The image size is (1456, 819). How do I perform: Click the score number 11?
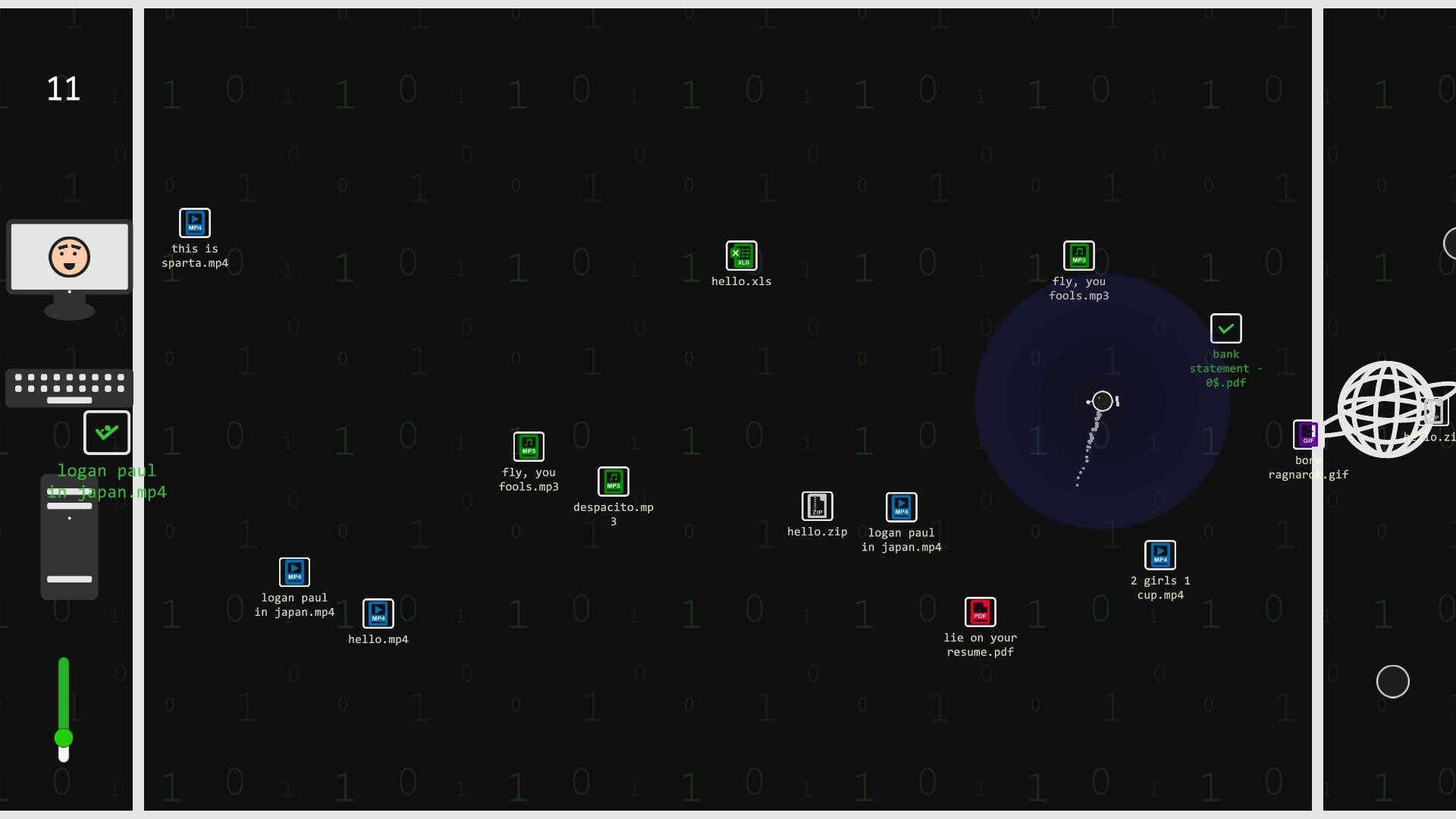[x=64, y=89]
